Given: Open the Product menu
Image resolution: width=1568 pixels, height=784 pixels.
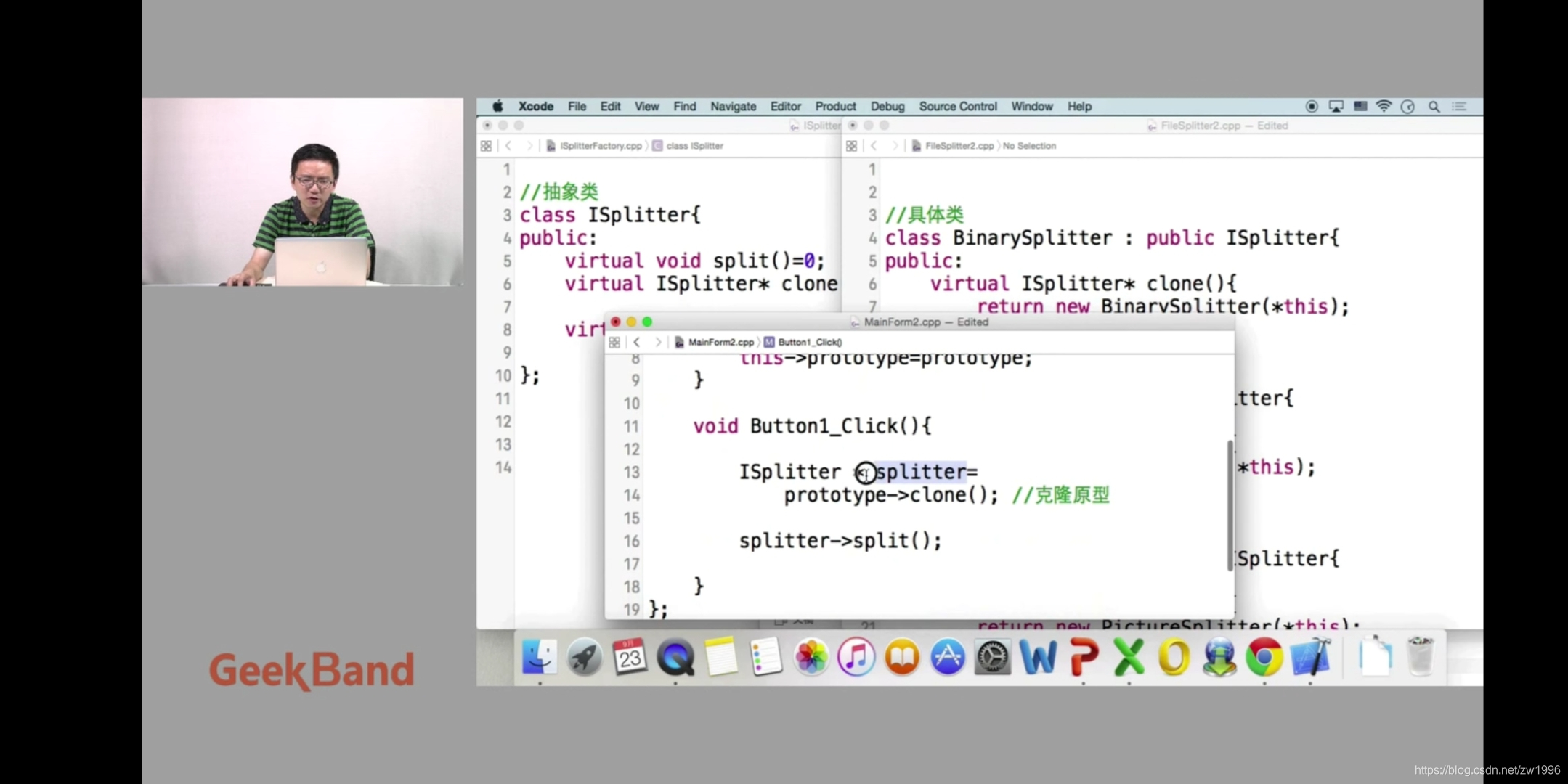Looking at the screenshot, I should [835, 107].
